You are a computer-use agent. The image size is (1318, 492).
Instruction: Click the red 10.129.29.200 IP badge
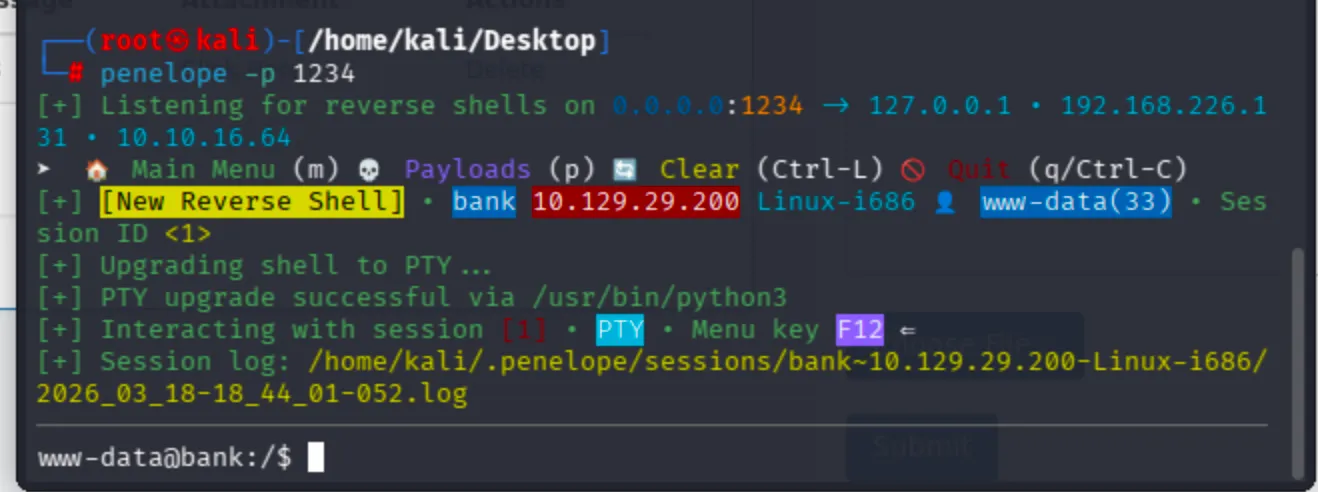[636, 202]
